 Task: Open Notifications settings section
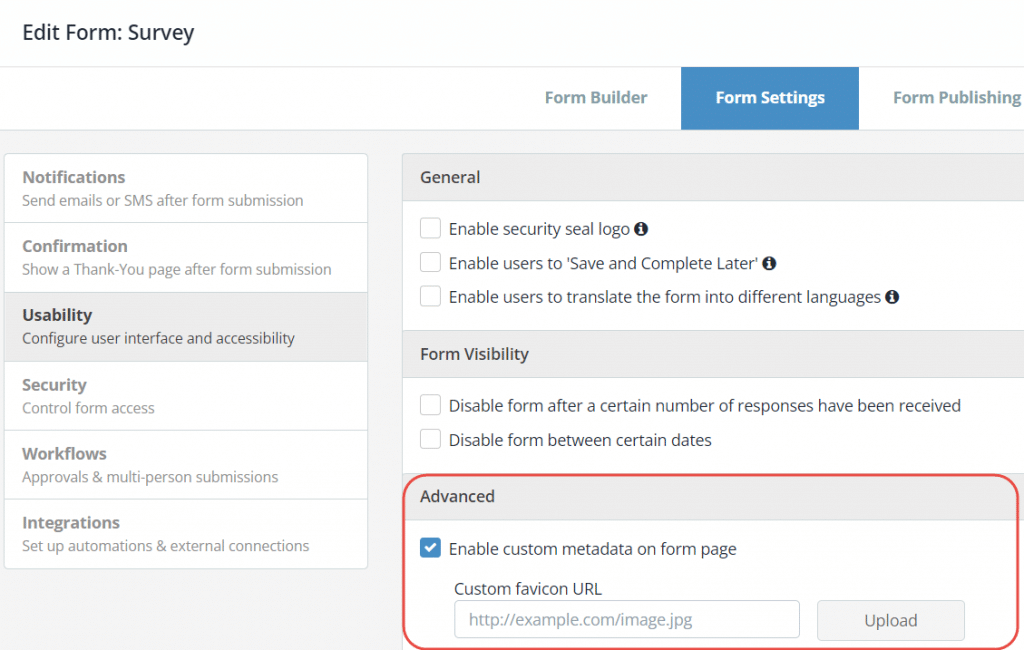click(x=186, y=188)
